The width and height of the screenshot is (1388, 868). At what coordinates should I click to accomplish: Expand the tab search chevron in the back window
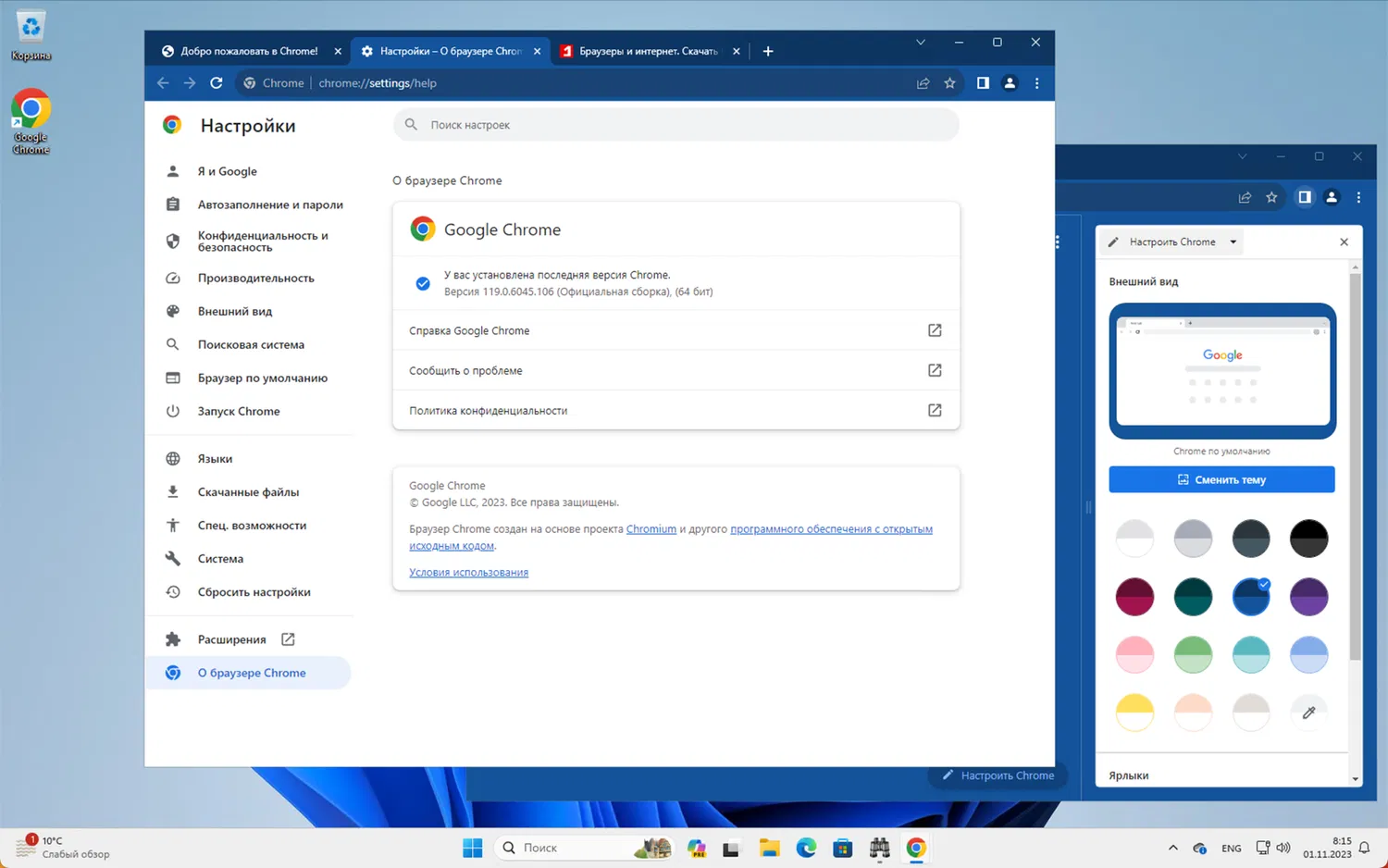click(1243, 156)
